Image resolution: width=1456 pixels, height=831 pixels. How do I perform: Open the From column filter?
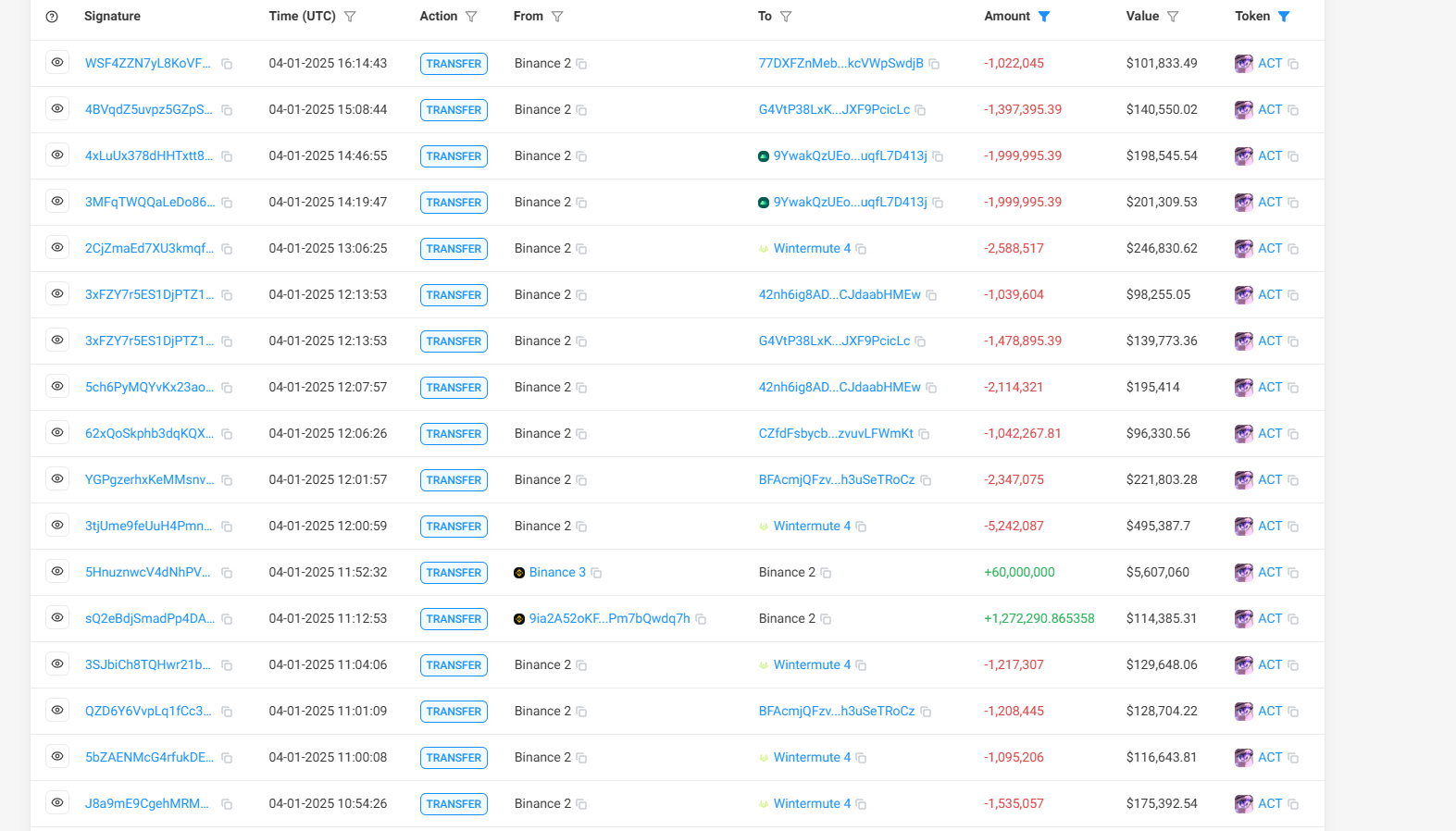(x=557, y=17)
